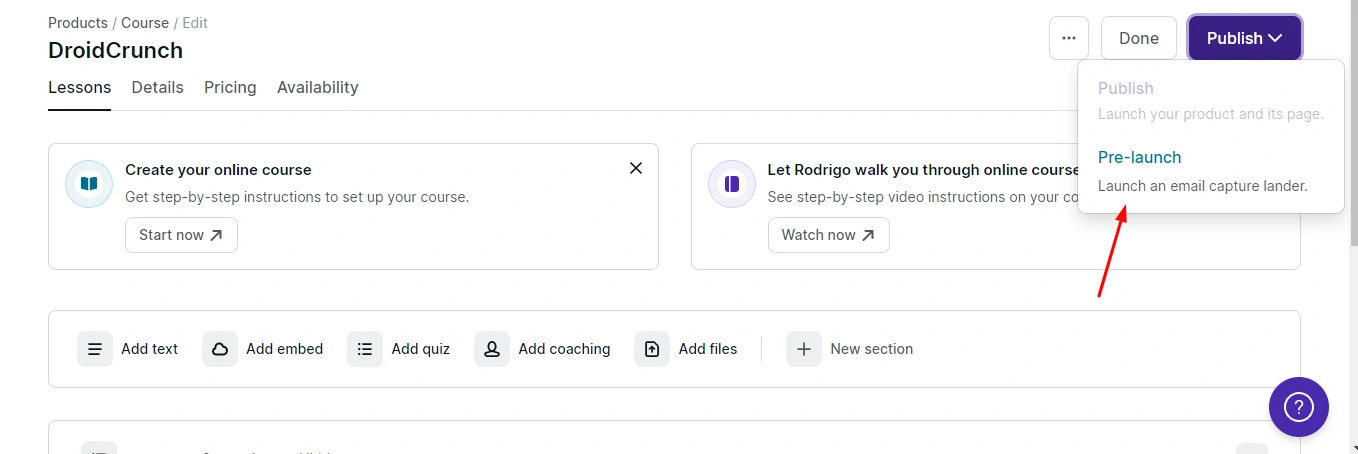Add embed lesson
This screenshot has width=1358, height=454.
click(263, 349)
